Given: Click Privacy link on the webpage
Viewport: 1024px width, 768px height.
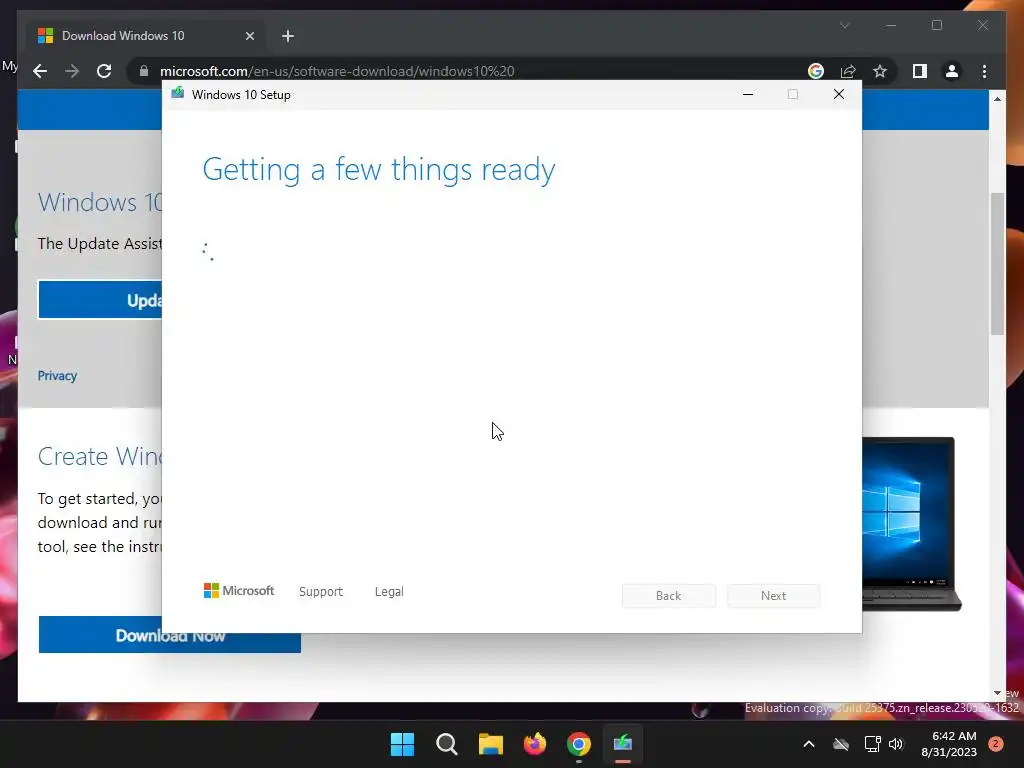Looking at the screenshot, I should coord(57,376).
